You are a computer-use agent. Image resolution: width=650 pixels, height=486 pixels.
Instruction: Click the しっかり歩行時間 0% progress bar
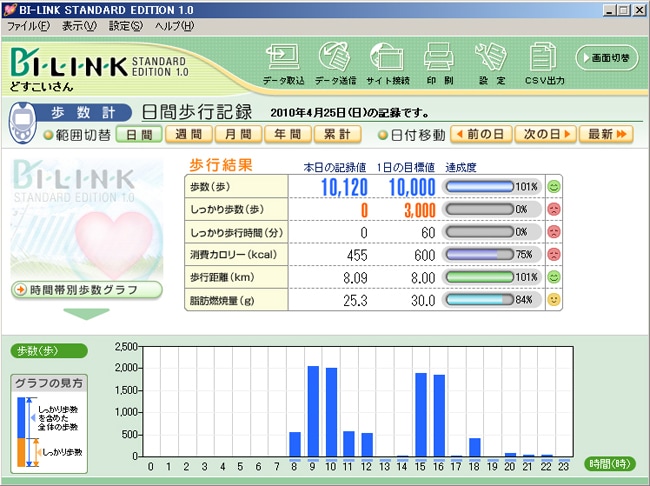480,231
